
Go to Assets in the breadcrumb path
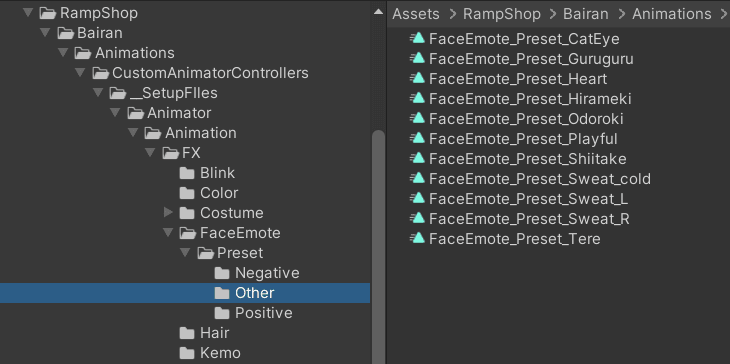click(416, 14)
